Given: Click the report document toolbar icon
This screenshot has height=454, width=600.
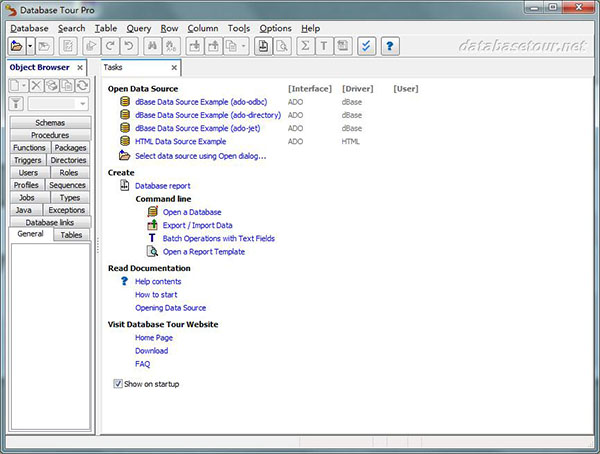Looking at the screenshot, I should coord(264,46).
